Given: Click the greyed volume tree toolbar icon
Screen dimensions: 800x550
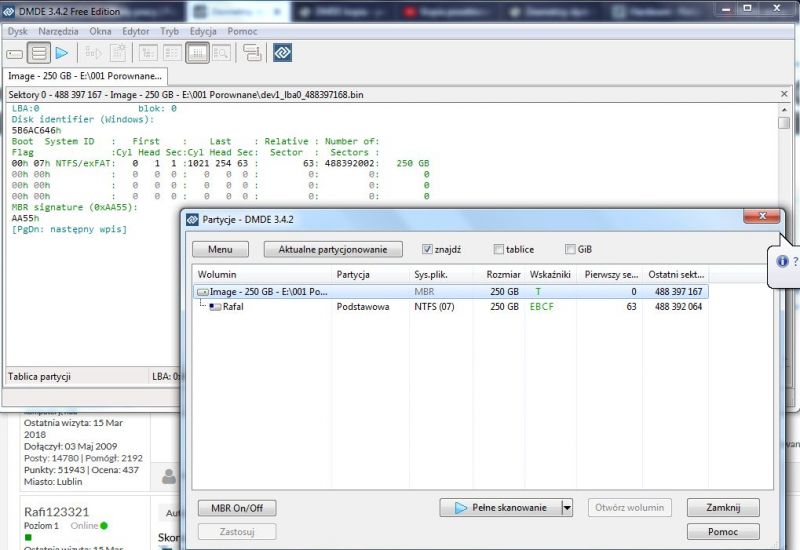Looking at the screenshot, I should [93, 53].
